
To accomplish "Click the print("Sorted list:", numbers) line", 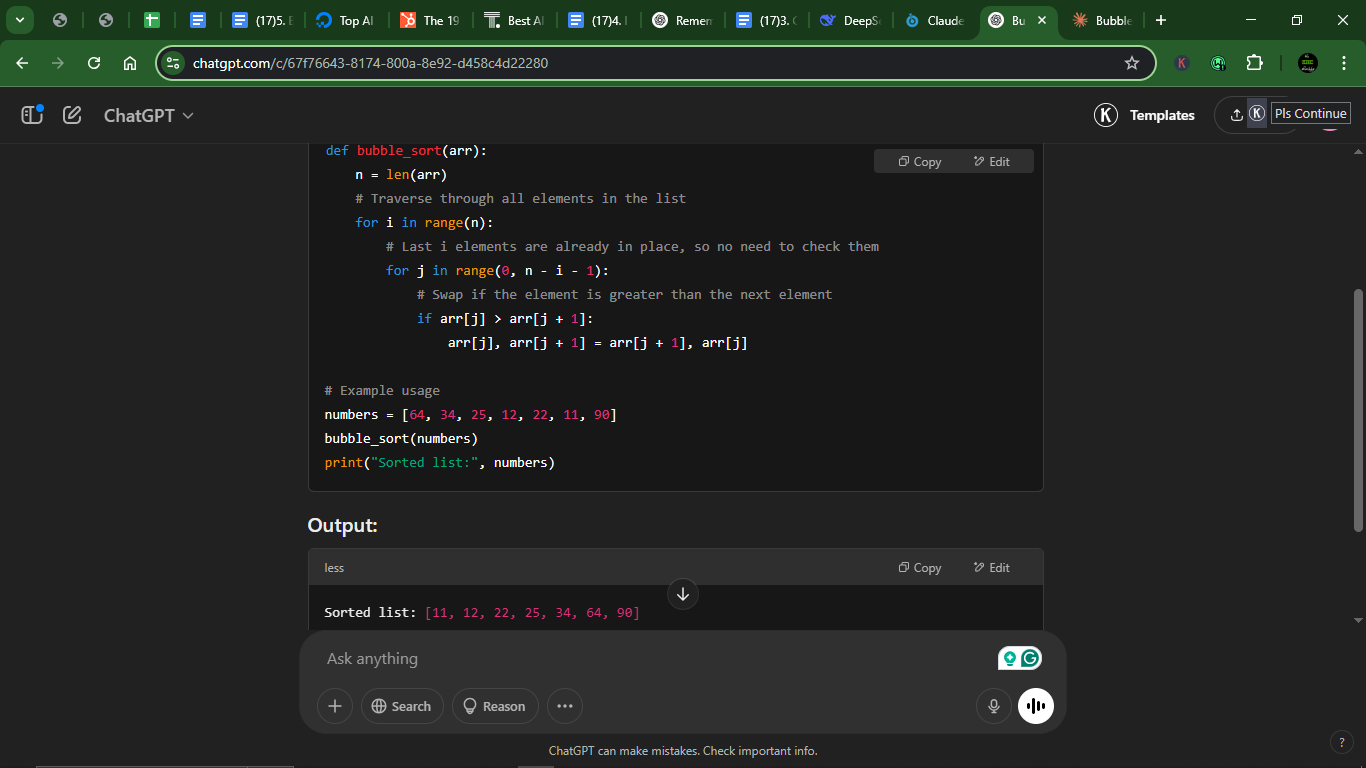I will click(x=439, y=463).
